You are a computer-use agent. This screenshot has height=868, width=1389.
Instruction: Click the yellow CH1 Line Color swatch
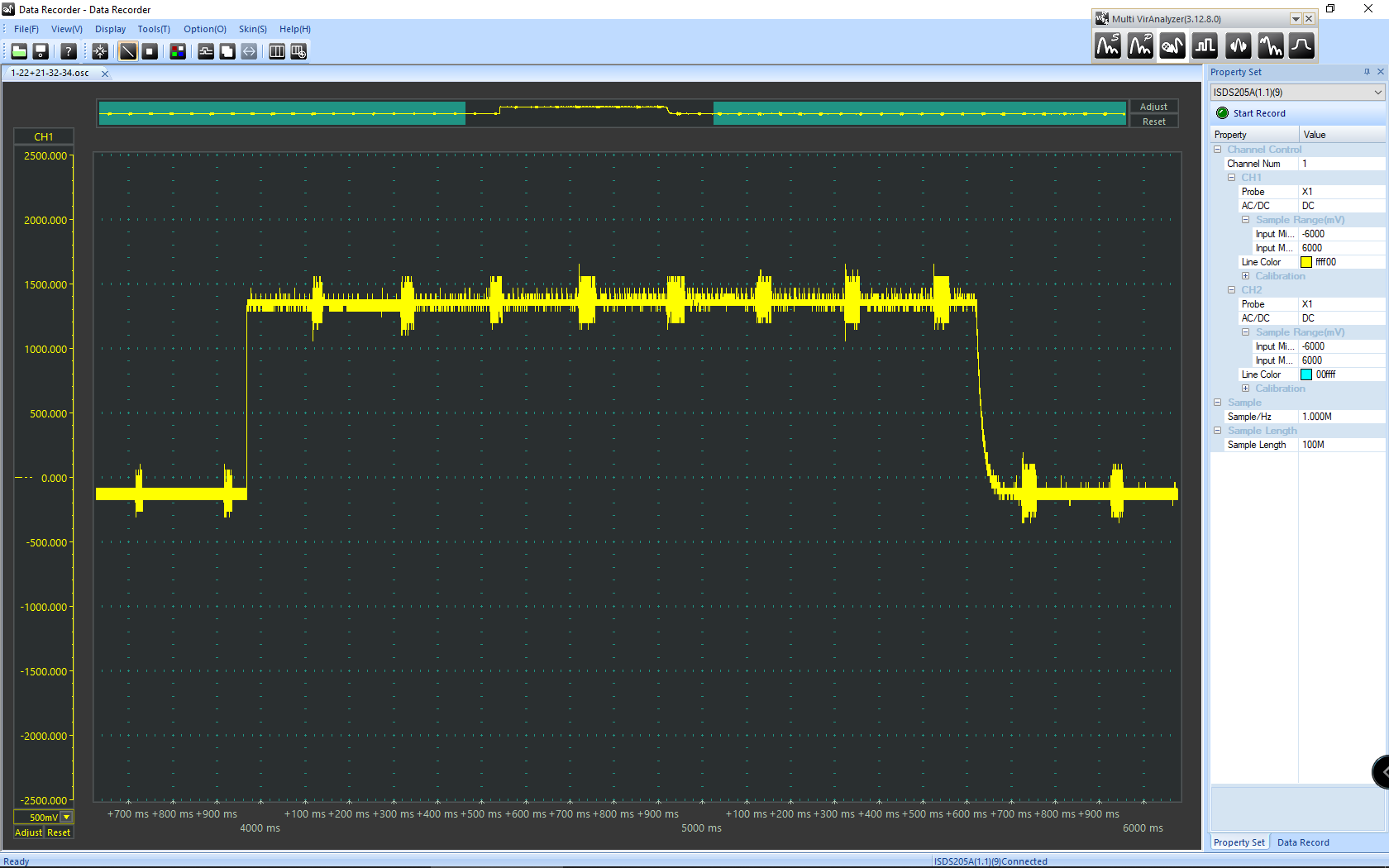tap(1306, 262)
